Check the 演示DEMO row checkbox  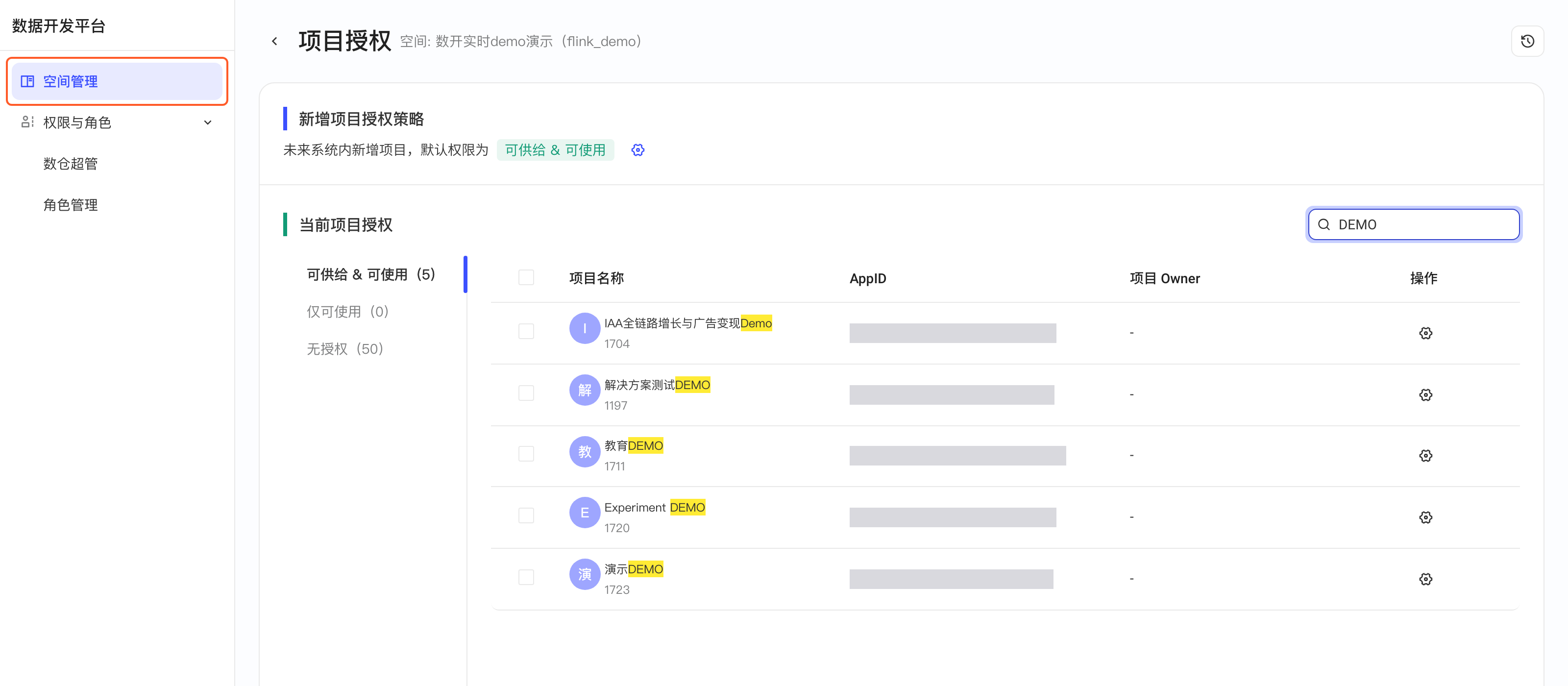(526, 577)
